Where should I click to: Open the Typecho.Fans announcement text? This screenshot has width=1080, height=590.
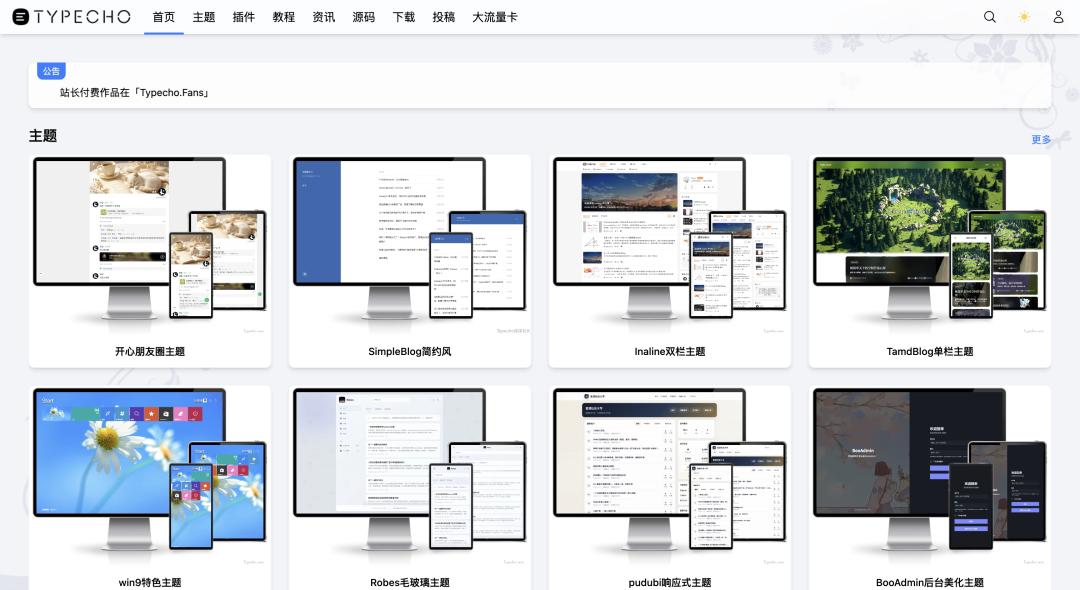[134, 92]
